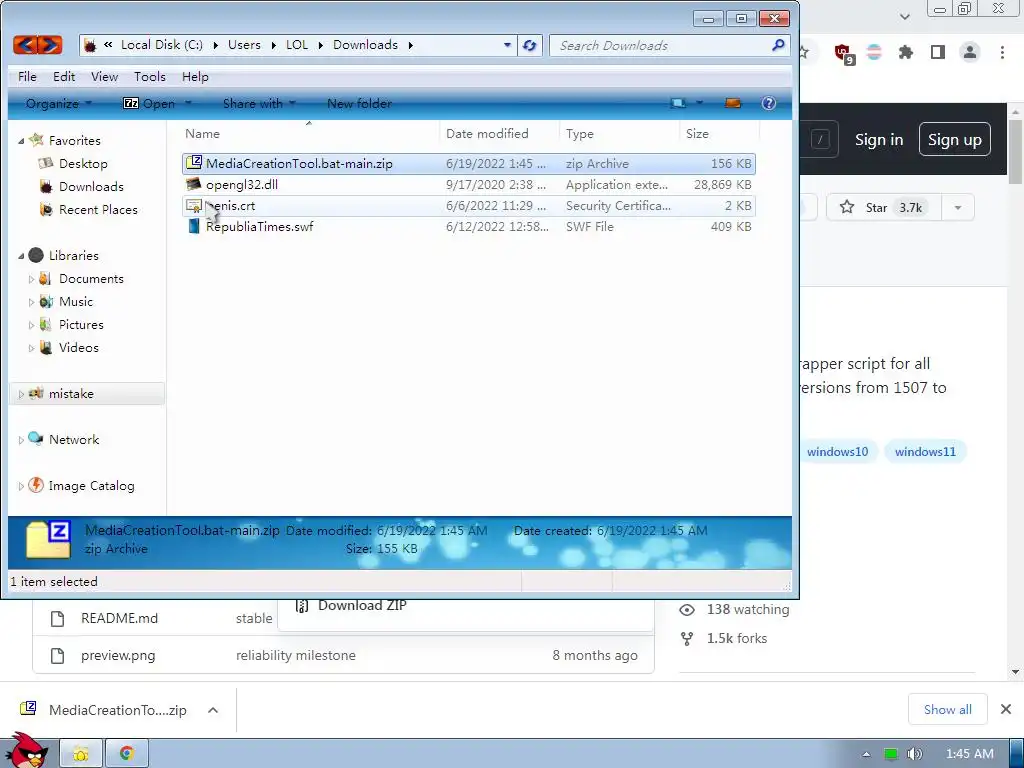This screenshot has height=768, width=1024.
Task: Click the volume speaker tray icon
Action: point(914,754)
